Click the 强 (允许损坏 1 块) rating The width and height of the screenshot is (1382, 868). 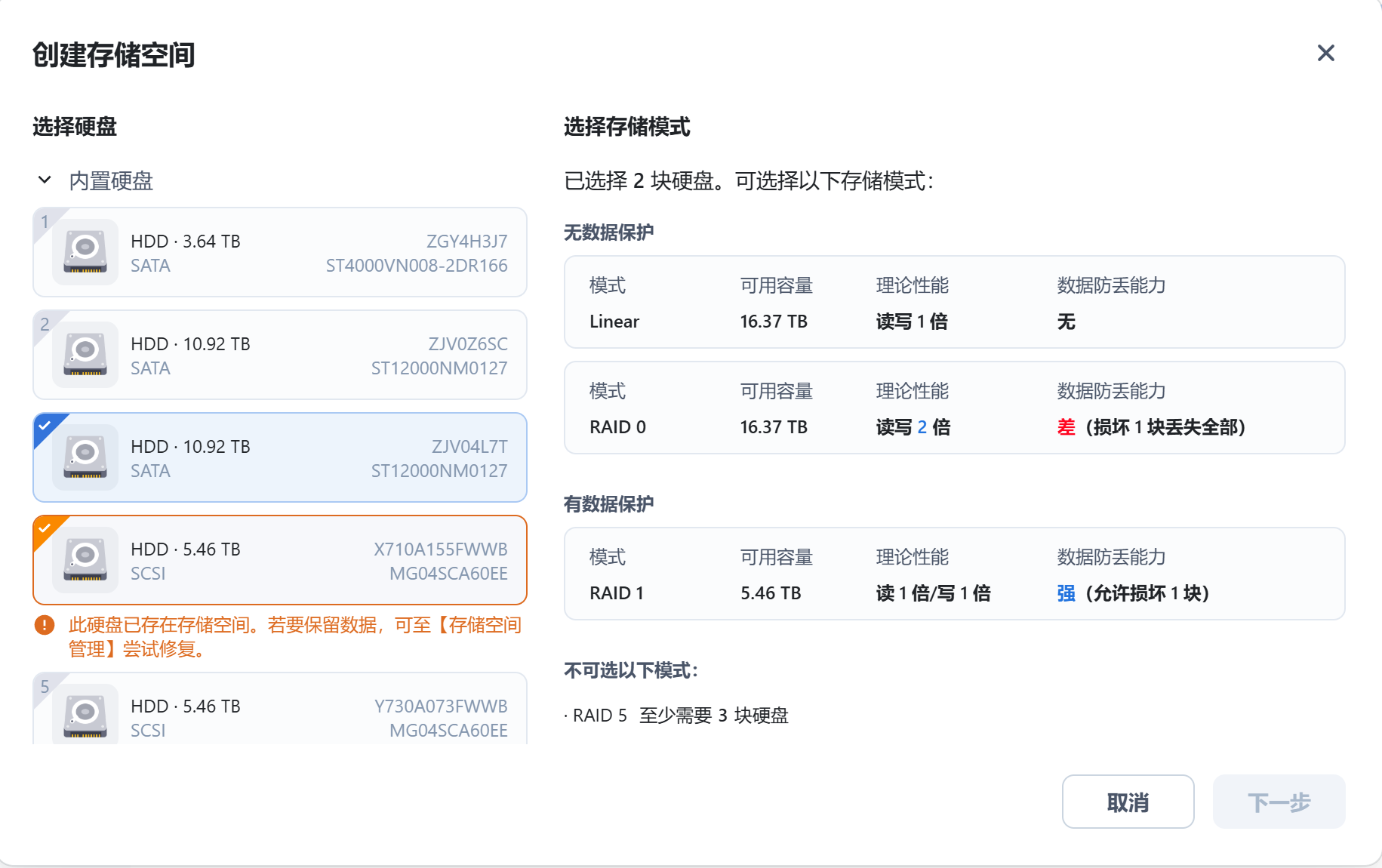[x=1134, y=593]
